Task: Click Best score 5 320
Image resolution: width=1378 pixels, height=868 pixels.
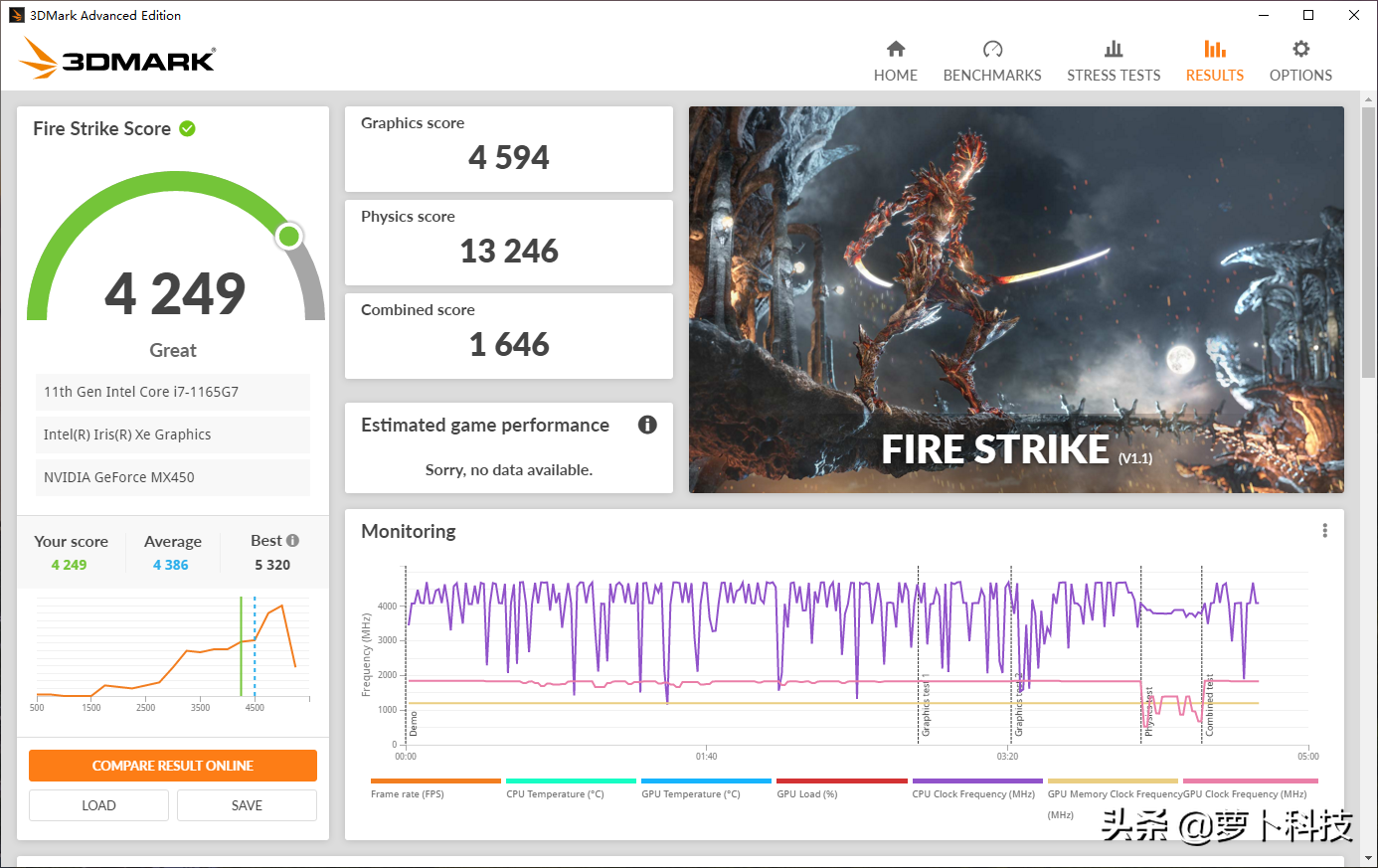Action: (x=272, y=565)
